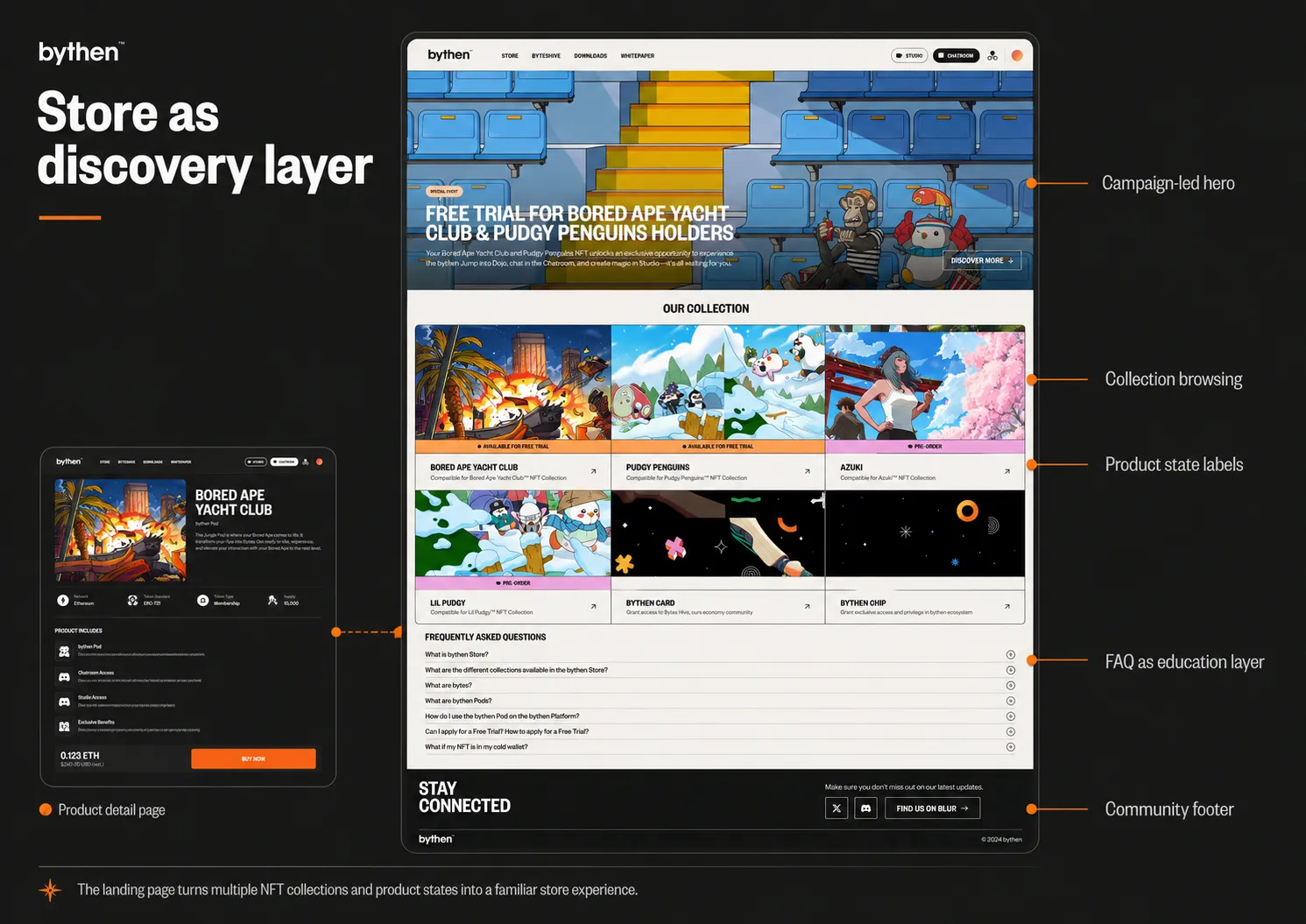Expand the 'What are bythen Pods?' FAQ

[x=720, y=701]
